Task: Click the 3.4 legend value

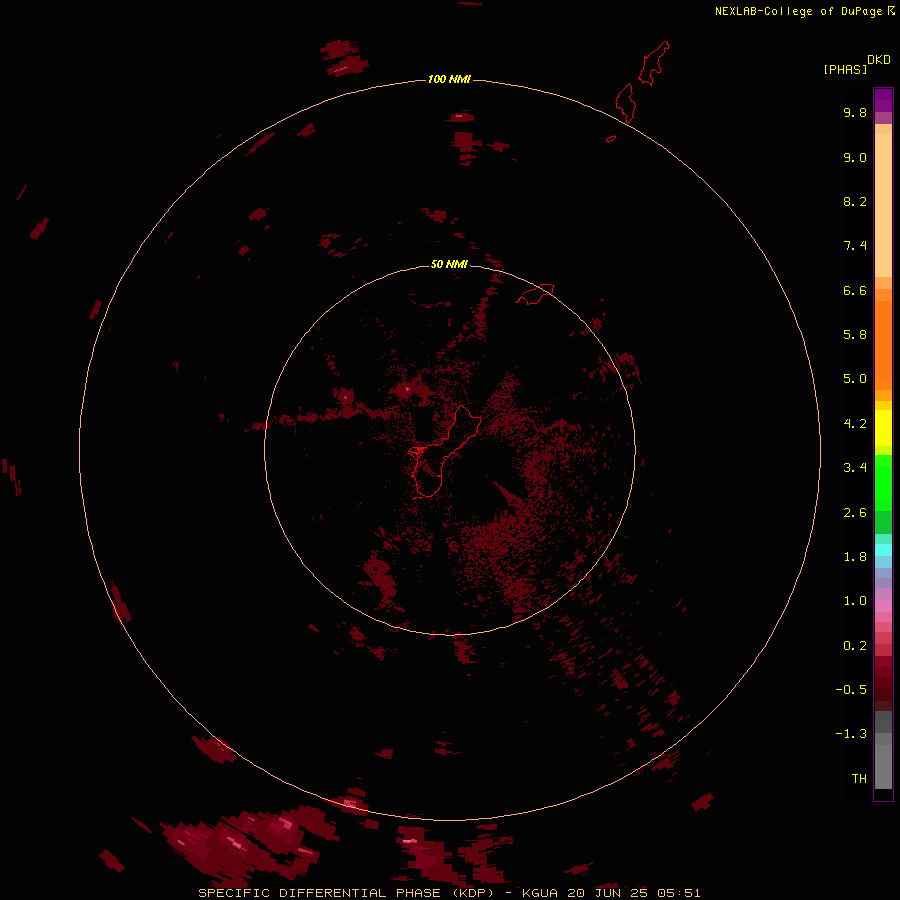Action: (855, 468)
